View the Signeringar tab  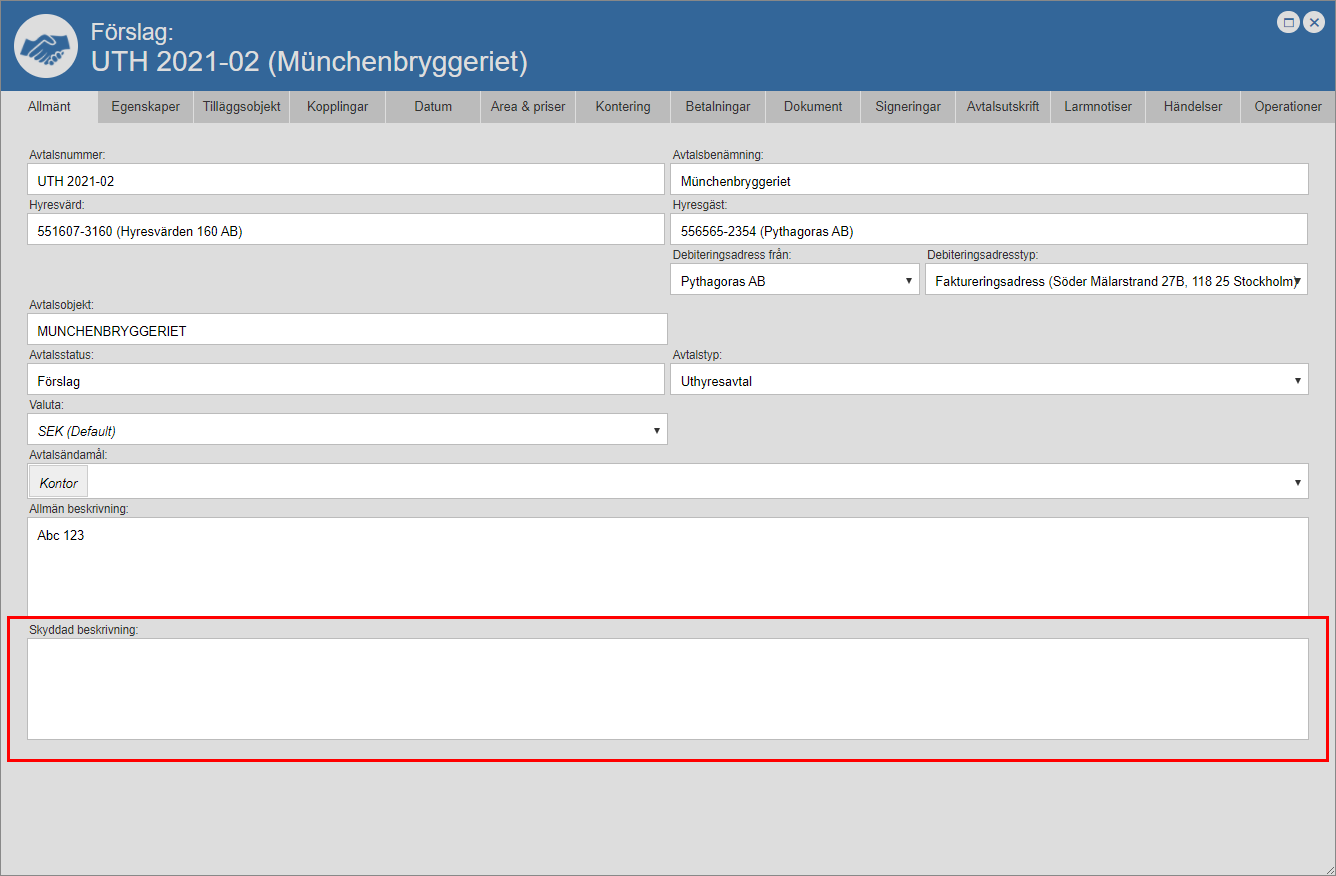click(907, 107)
